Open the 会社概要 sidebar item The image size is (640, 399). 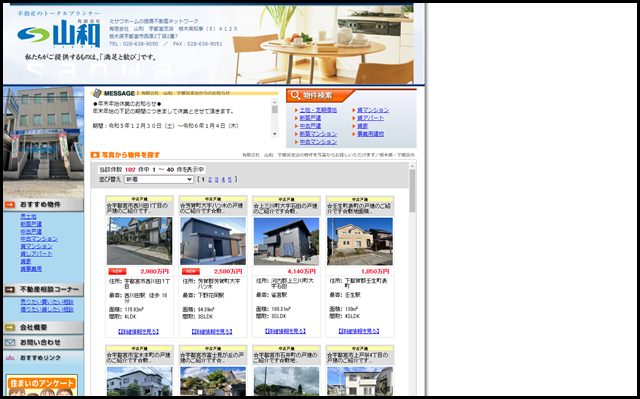coord(43,328)
